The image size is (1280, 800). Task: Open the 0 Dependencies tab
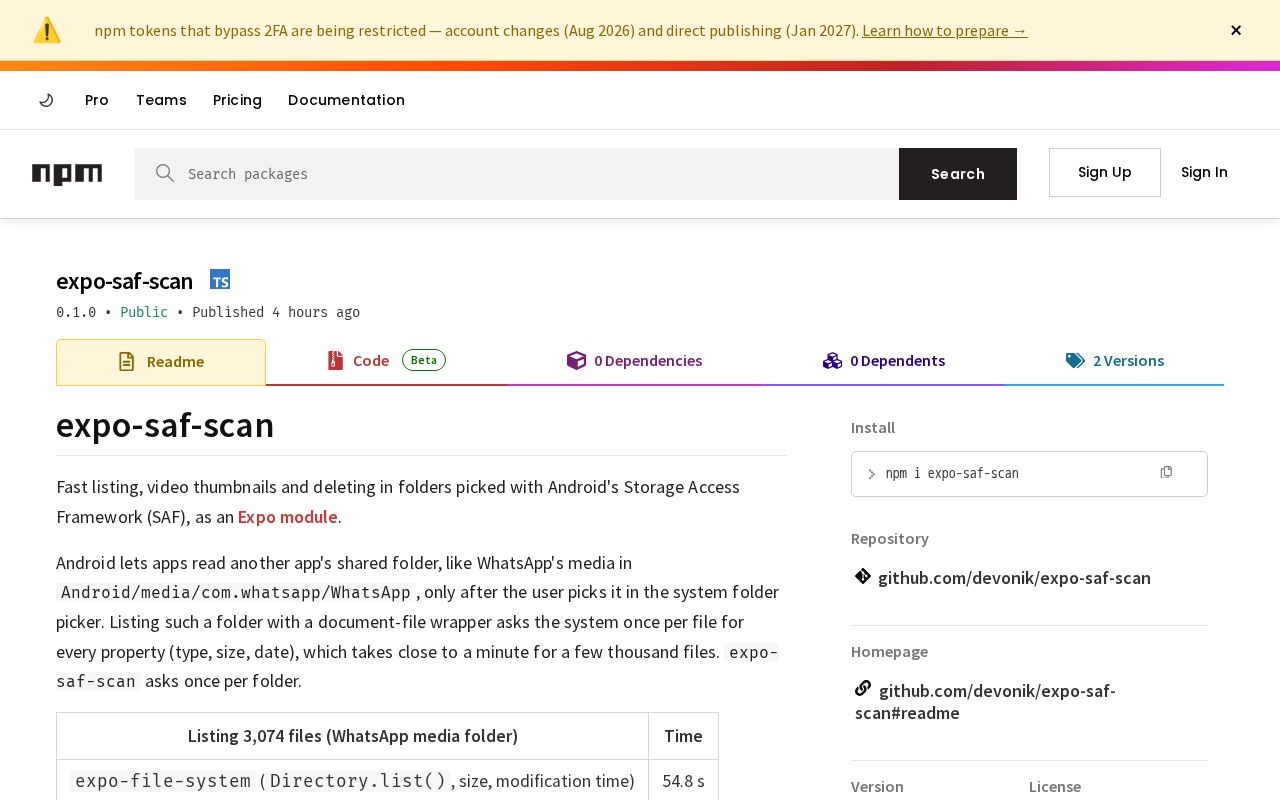tap(634, 361)
